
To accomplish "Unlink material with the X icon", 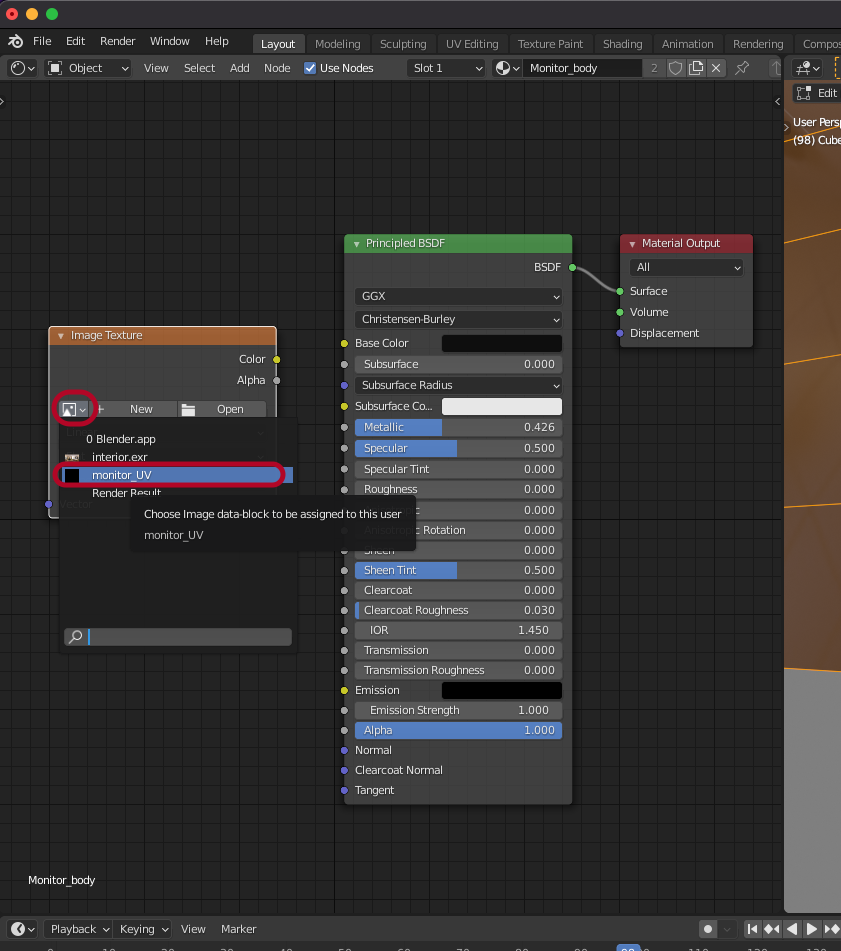I will coord(716,68).
